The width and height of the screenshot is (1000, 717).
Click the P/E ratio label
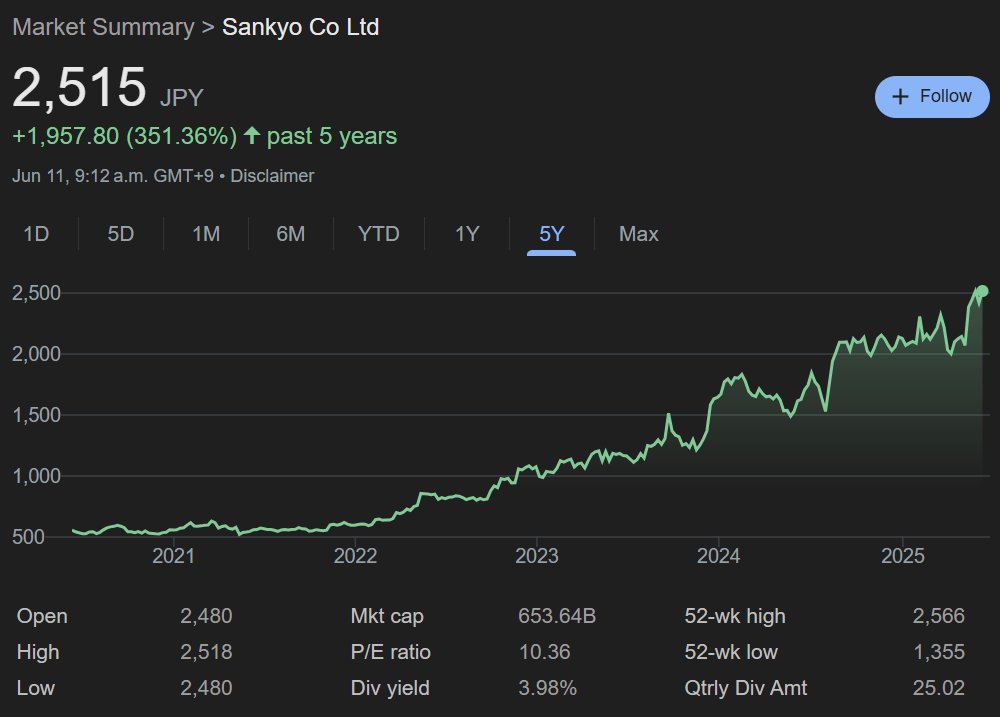click(x=391, y=652)
